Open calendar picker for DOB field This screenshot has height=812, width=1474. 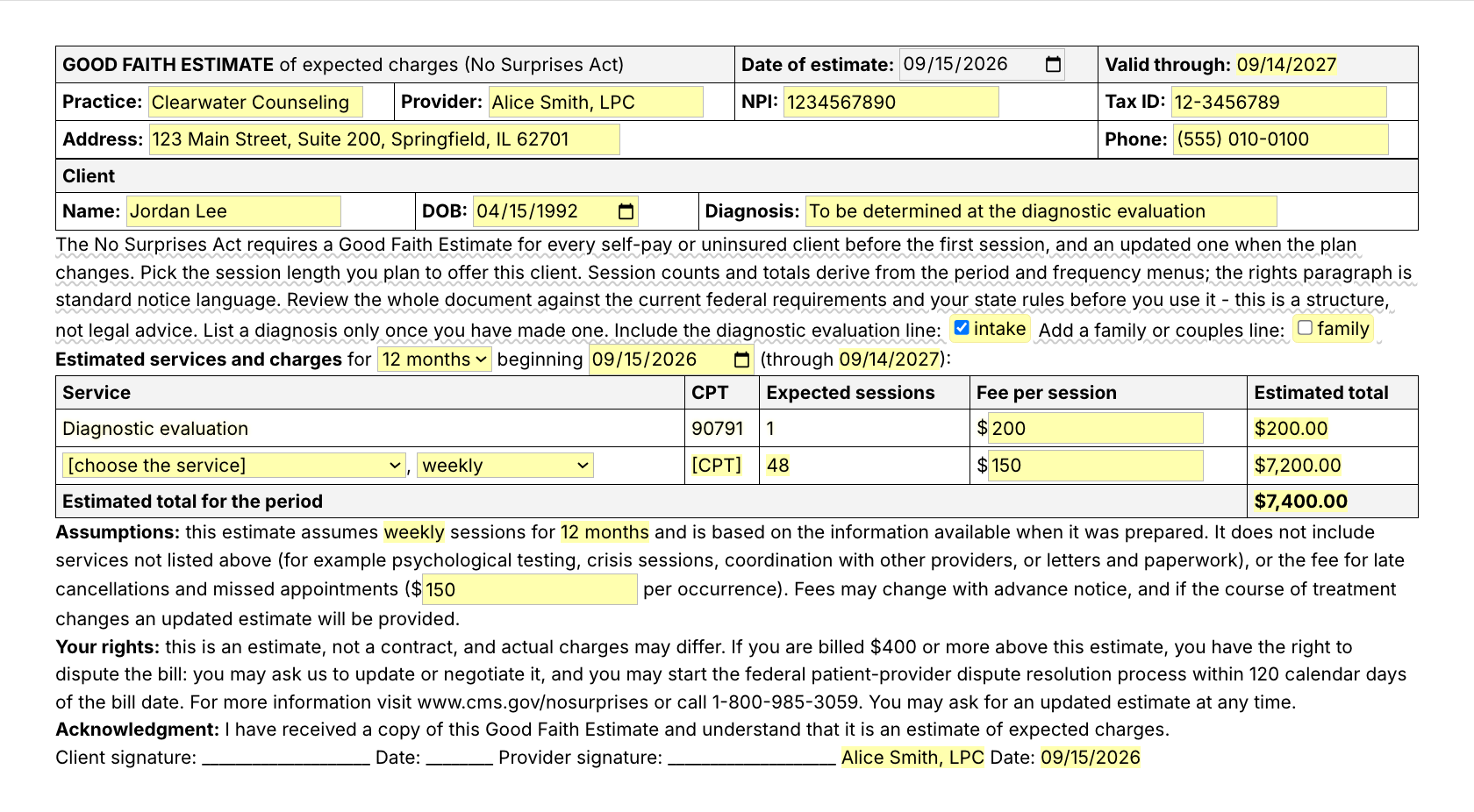[x=626, y=211]
